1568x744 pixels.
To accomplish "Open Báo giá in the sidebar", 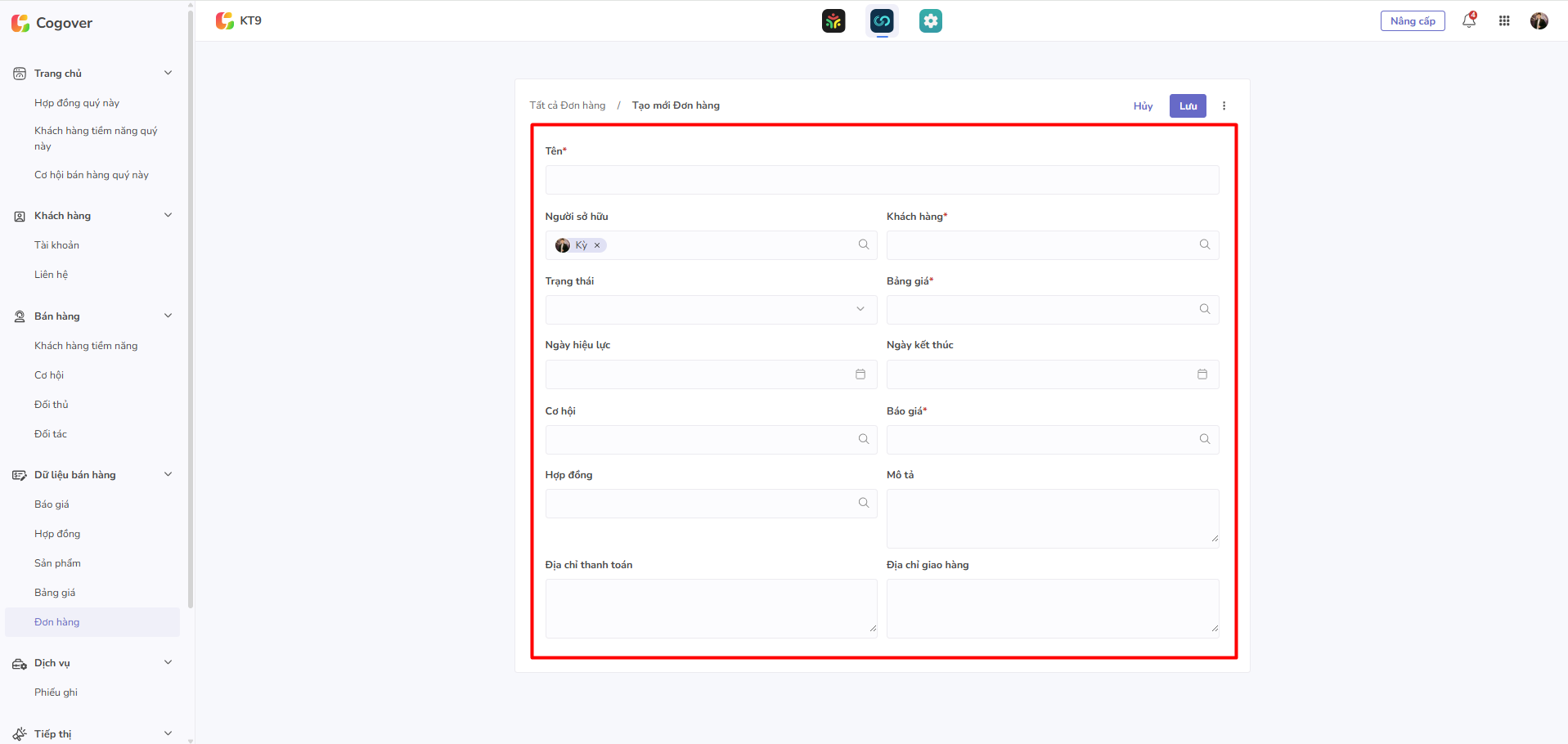I will 52,504.
